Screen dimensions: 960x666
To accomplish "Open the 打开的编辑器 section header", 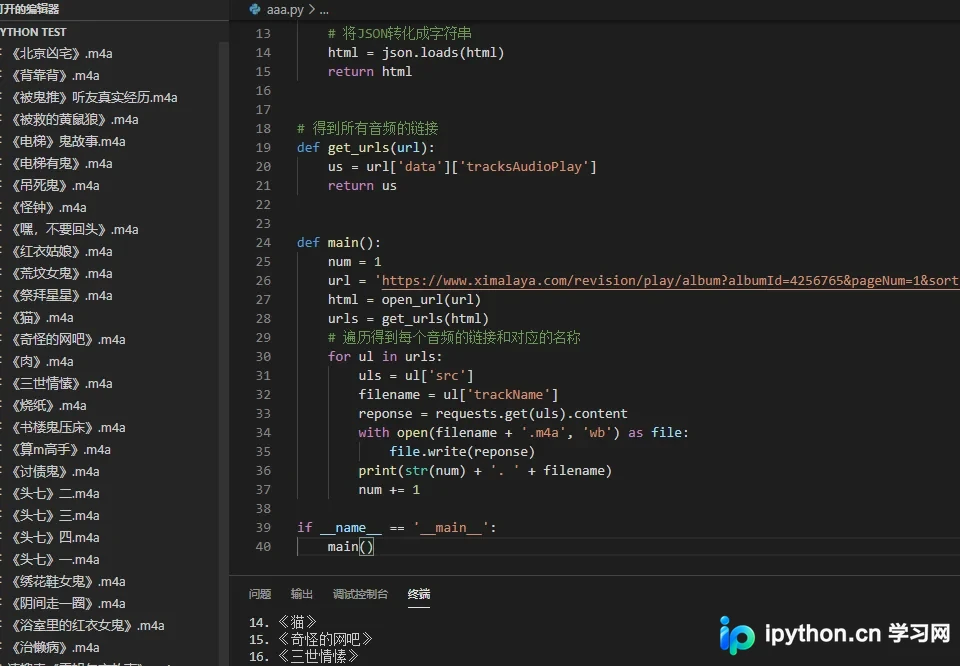I will pyautogui.click(x=29, y=9).
